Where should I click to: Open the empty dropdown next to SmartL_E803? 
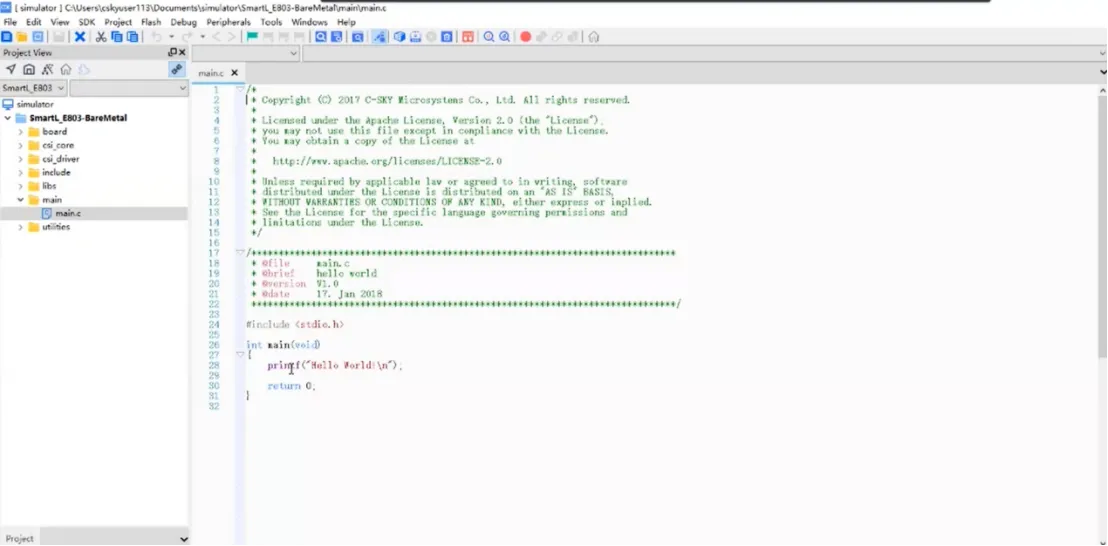pyautogui.click(x=129, y=88)
